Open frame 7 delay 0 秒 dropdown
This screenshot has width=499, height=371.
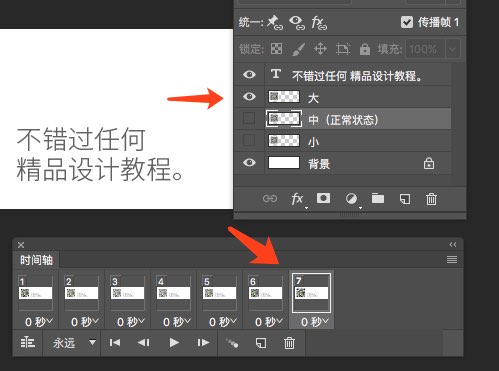point(315,322)
